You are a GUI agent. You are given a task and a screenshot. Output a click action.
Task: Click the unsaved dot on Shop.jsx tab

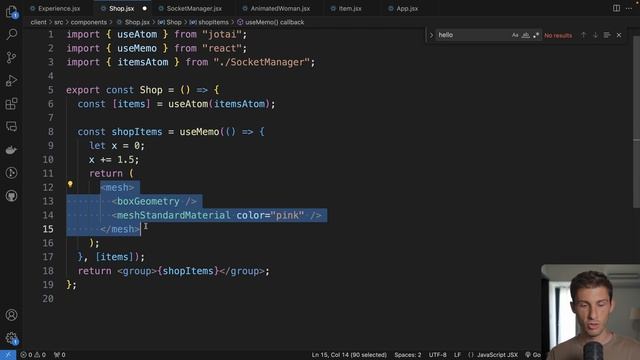click(144, 8)
